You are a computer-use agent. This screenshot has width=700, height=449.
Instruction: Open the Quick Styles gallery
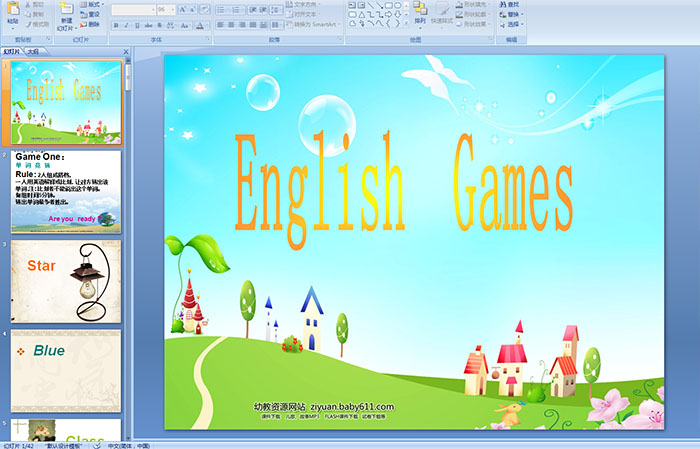point(442,13)
